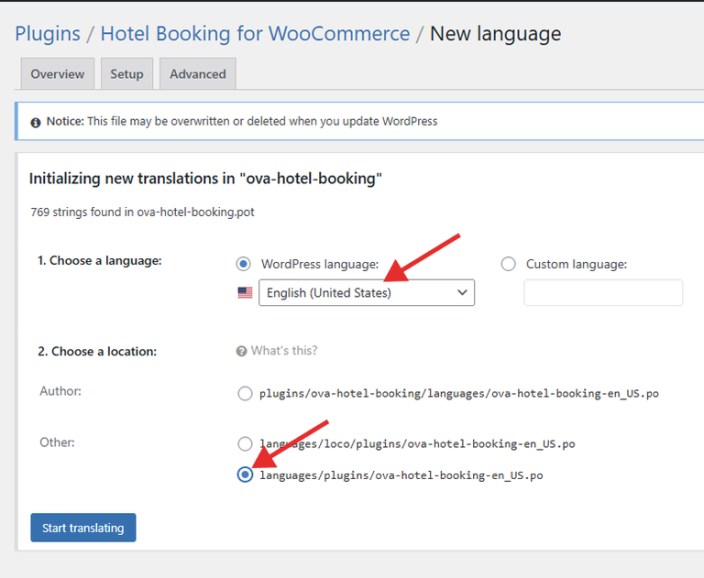This screenshot has height=578, width=704.
Task: Select the languages/plugins location radio button
Action: pos(245,475)
